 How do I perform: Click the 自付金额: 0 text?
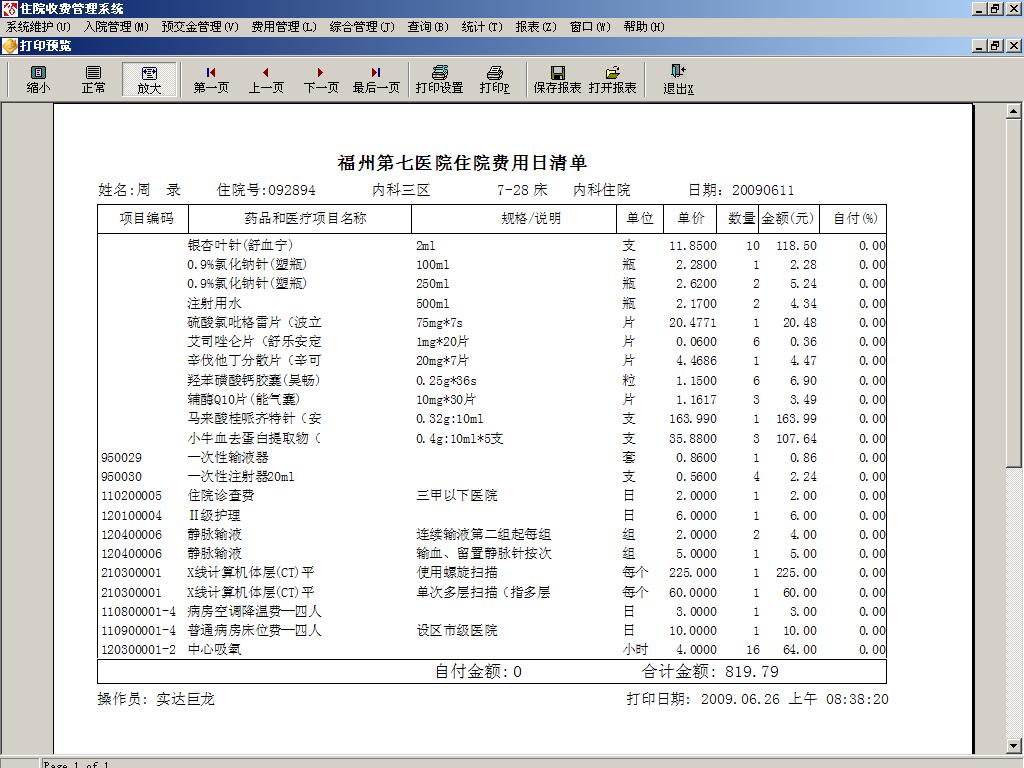(x=478, y=672)
